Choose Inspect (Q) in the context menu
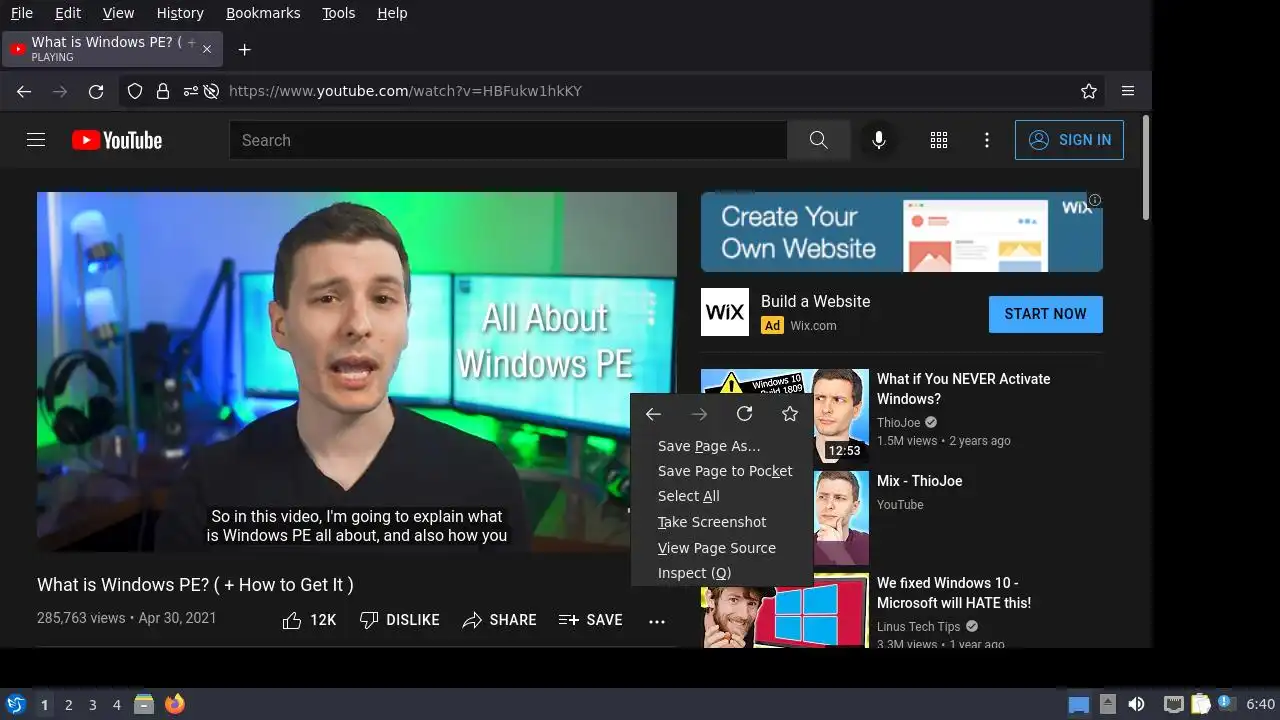The width and height of the screenshot is (1280, 720). tap(721, 573)
